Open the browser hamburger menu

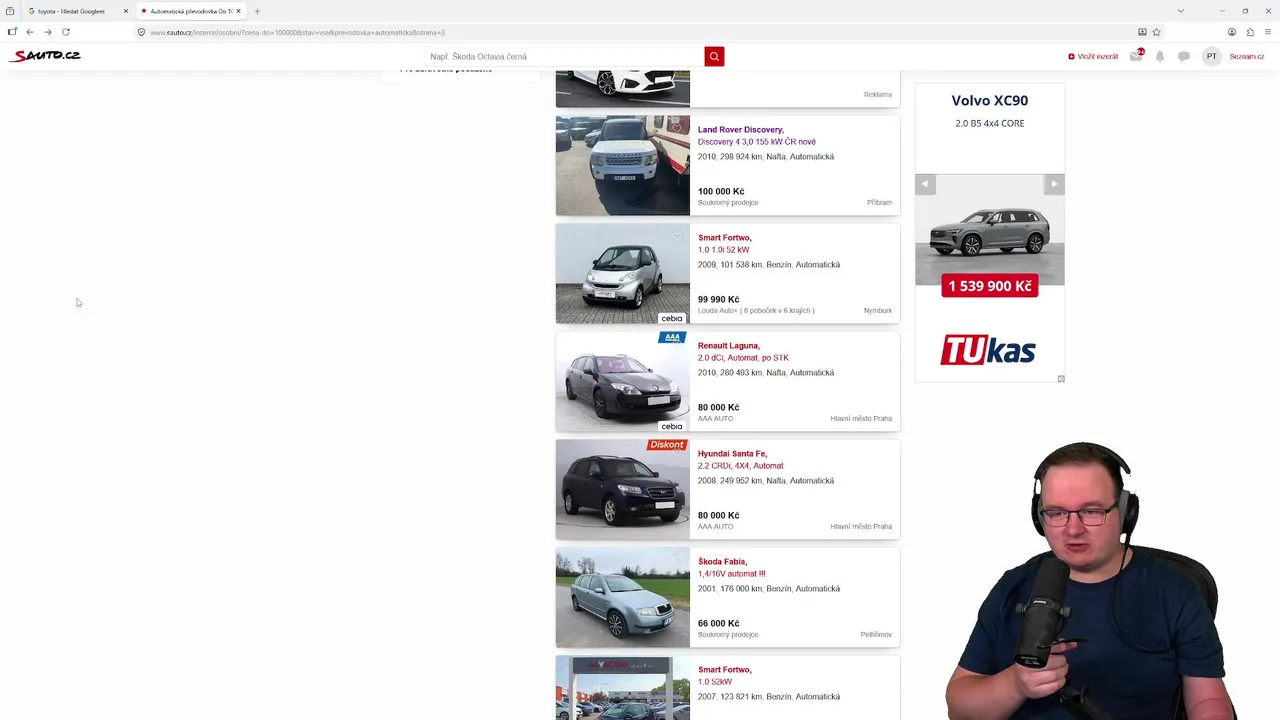tap(1268, 32)
